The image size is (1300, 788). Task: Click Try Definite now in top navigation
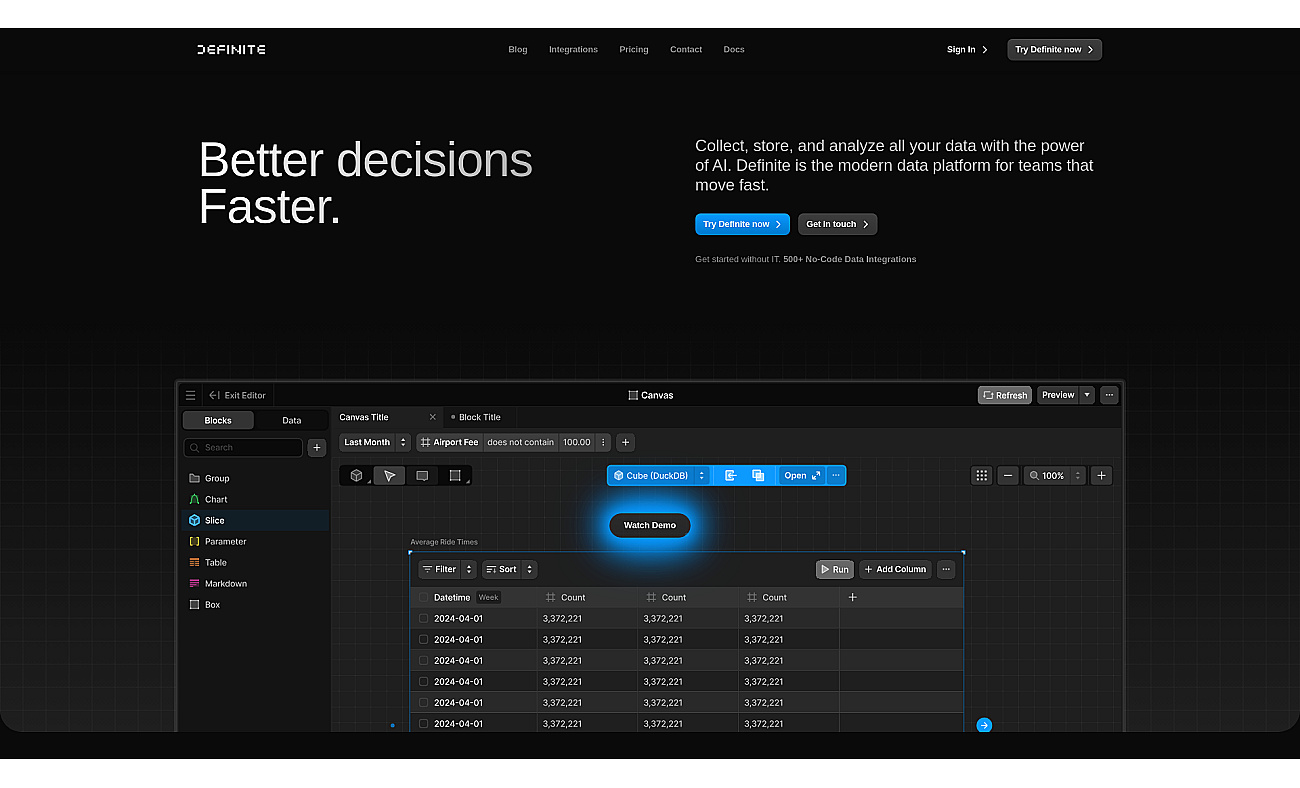click(1054, 49)
